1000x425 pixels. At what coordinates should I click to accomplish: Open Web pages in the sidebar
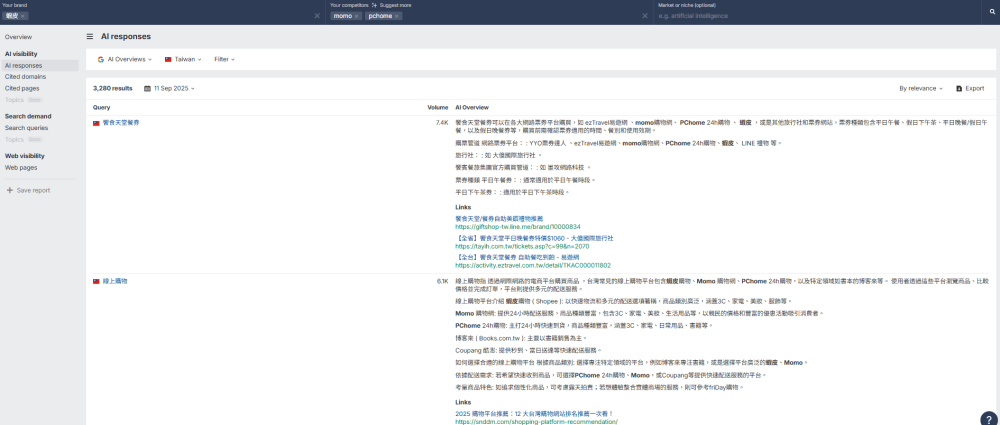pyautogui.click(x=21, y=168)
